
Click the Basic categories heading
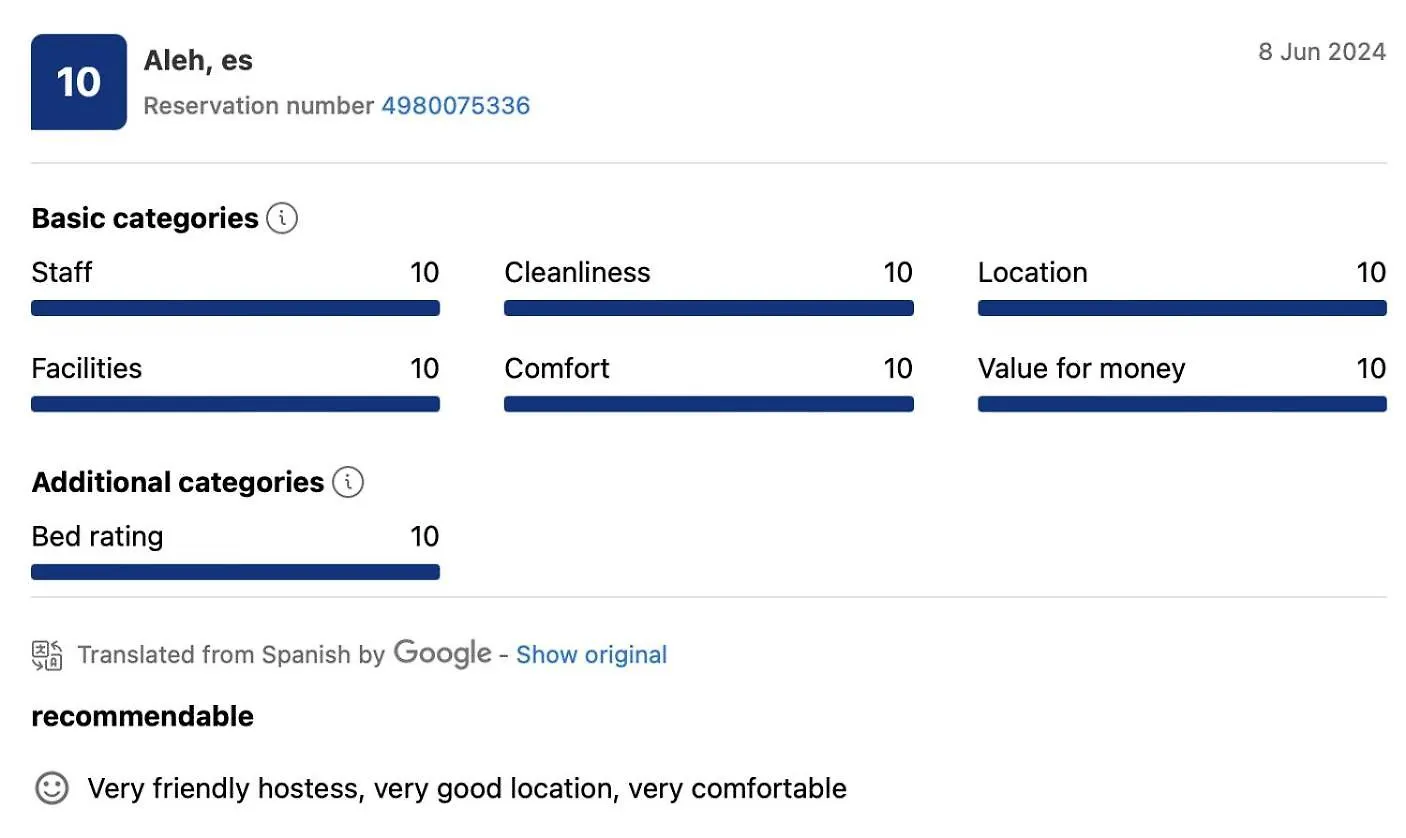coord(145,218)
